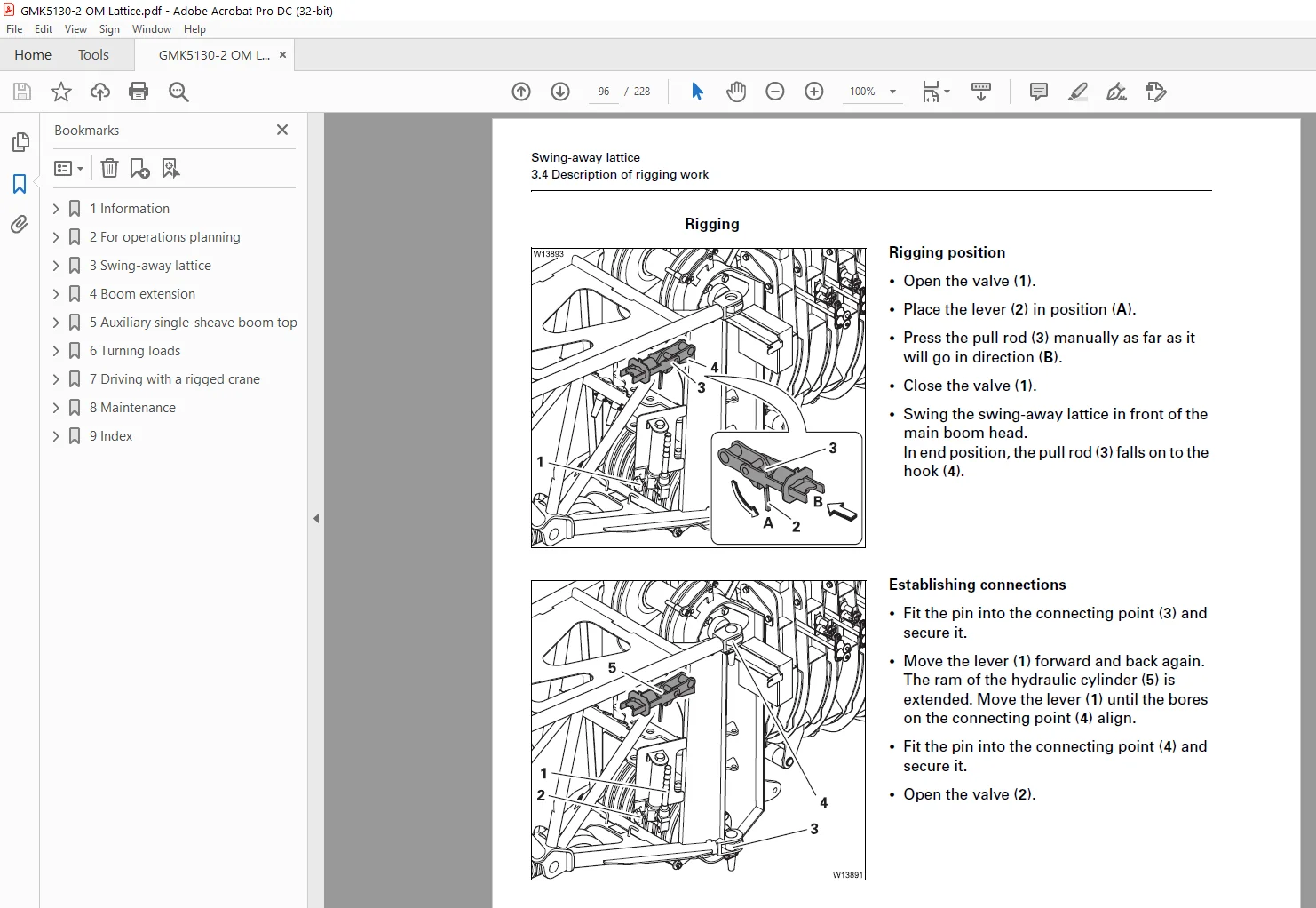This screenshot has height=908, width=1316.
Task: Click the find current bookmark icon
Action: pyautogui.click(x=170, y=168)
